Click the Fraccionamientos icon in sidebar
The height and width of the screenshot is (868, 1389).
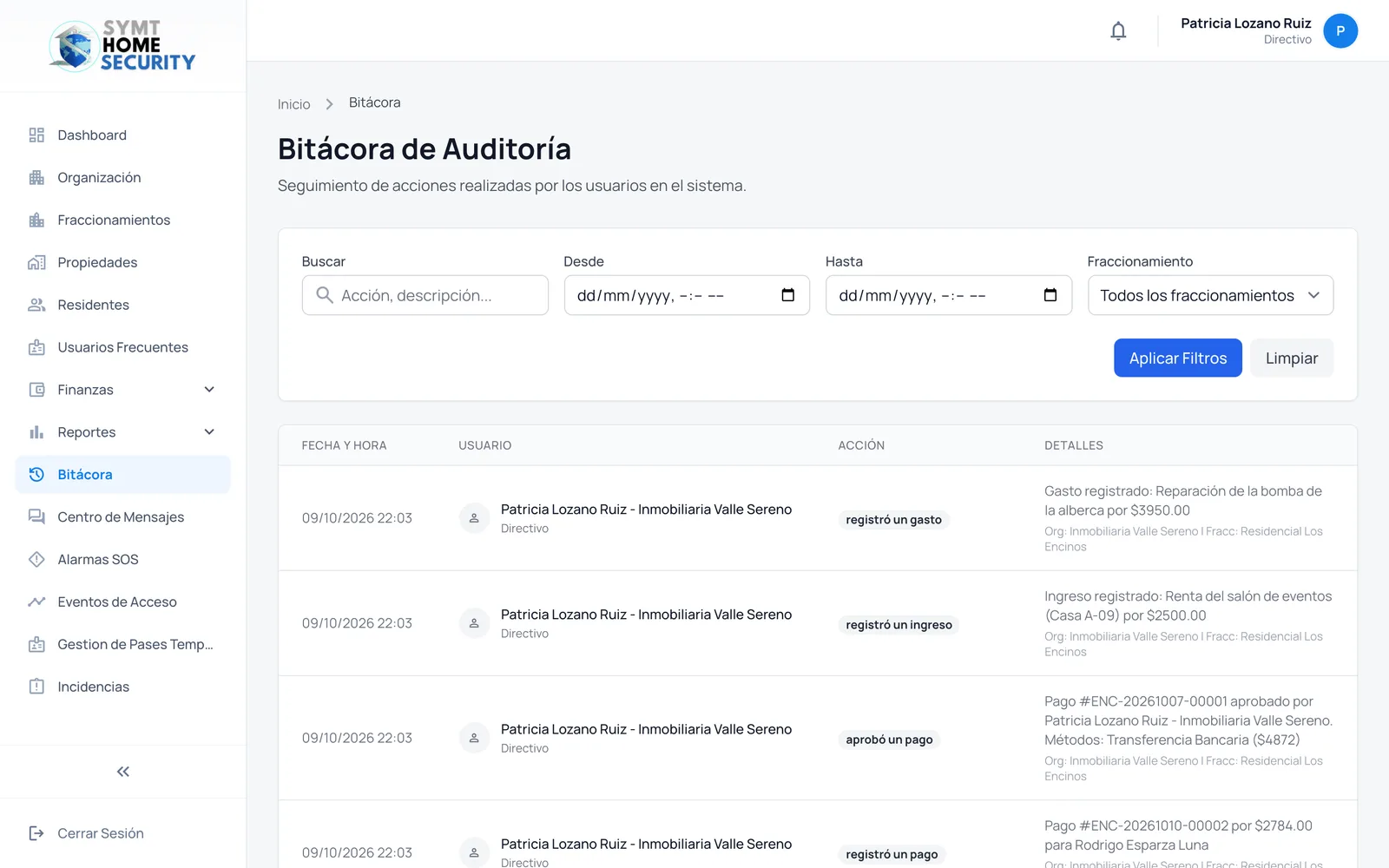(36, 220)
